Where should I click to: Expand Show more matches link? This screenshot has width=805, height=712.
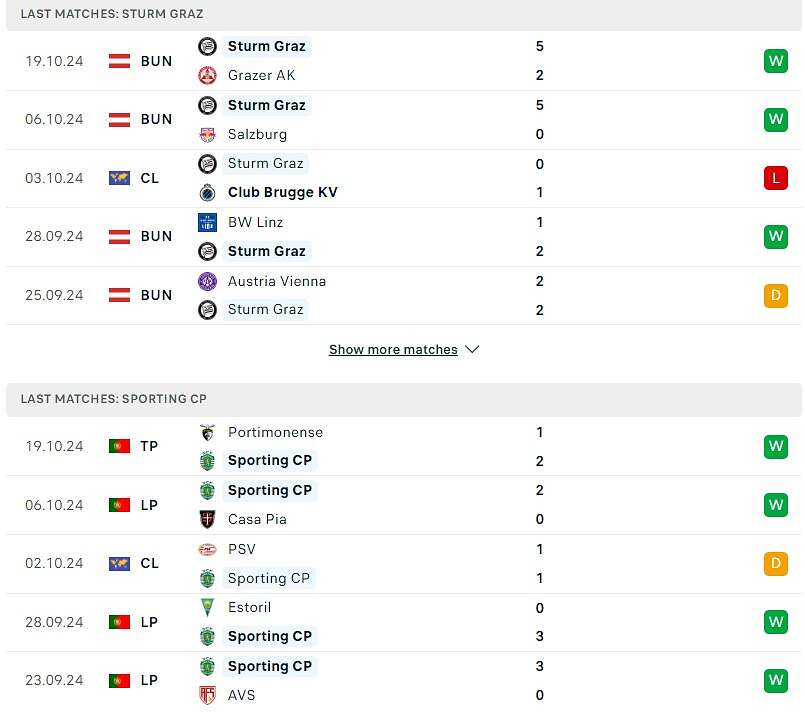tap(393, 350)
